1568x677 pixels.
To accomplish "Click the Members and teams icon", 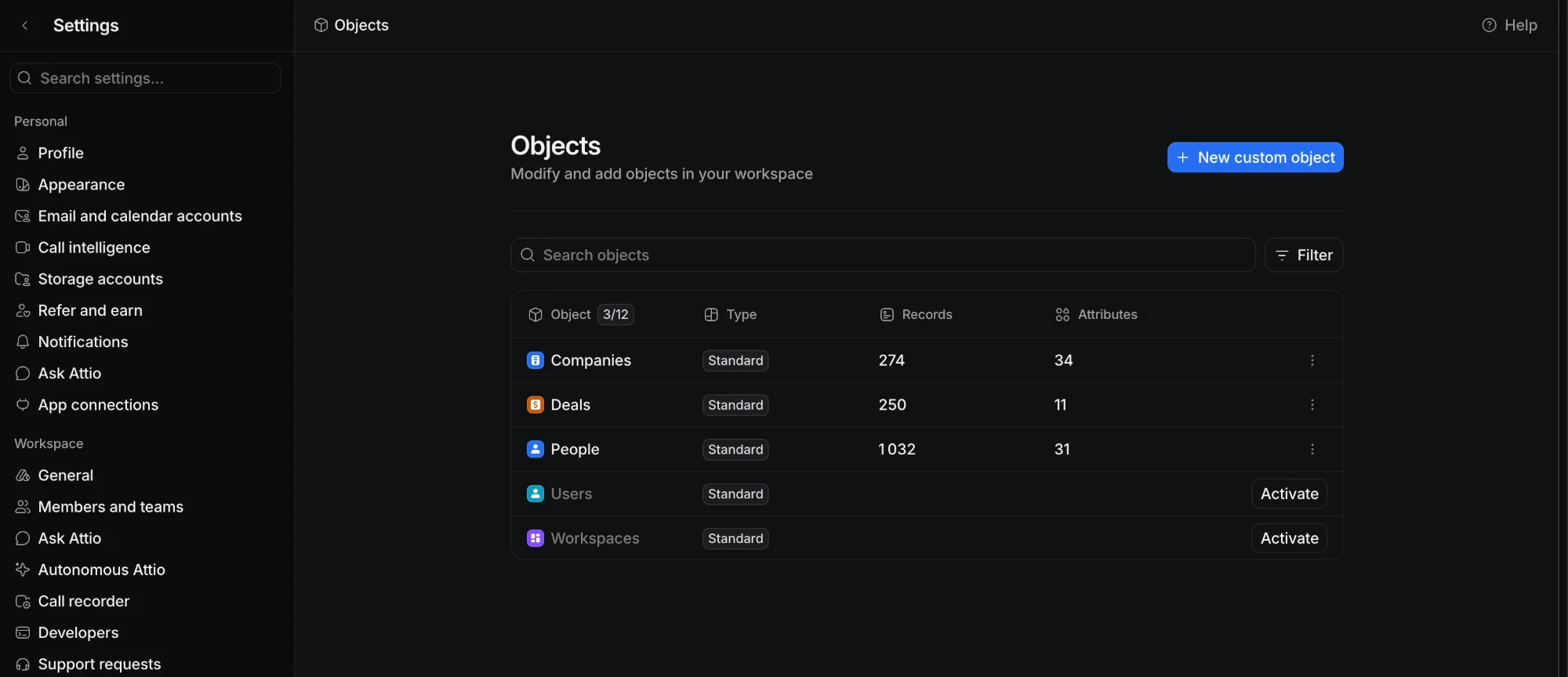I will pyautogui.click(x=23, y=506).
